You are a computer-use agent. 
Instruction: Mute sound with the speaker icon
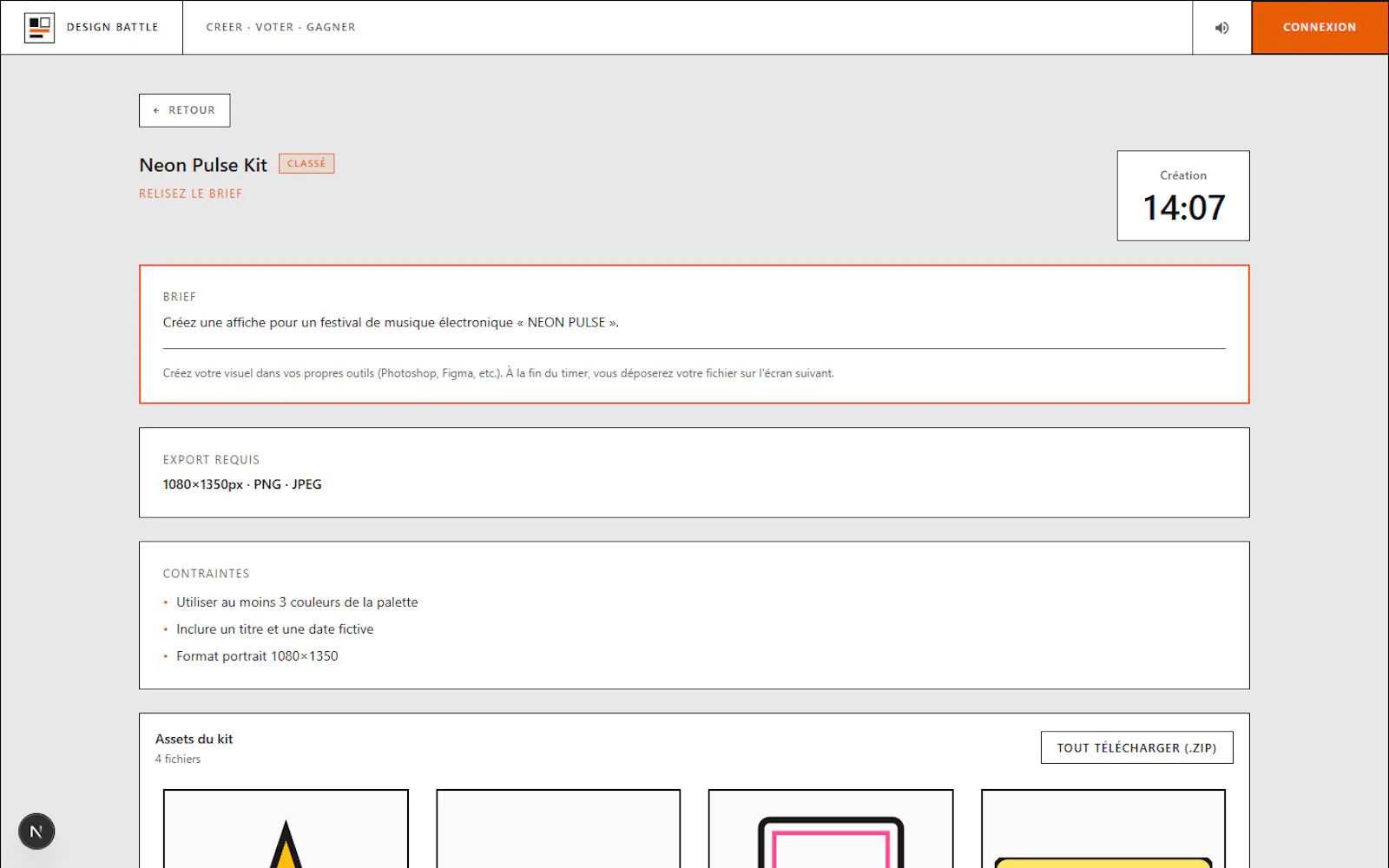click(1221, 28)
